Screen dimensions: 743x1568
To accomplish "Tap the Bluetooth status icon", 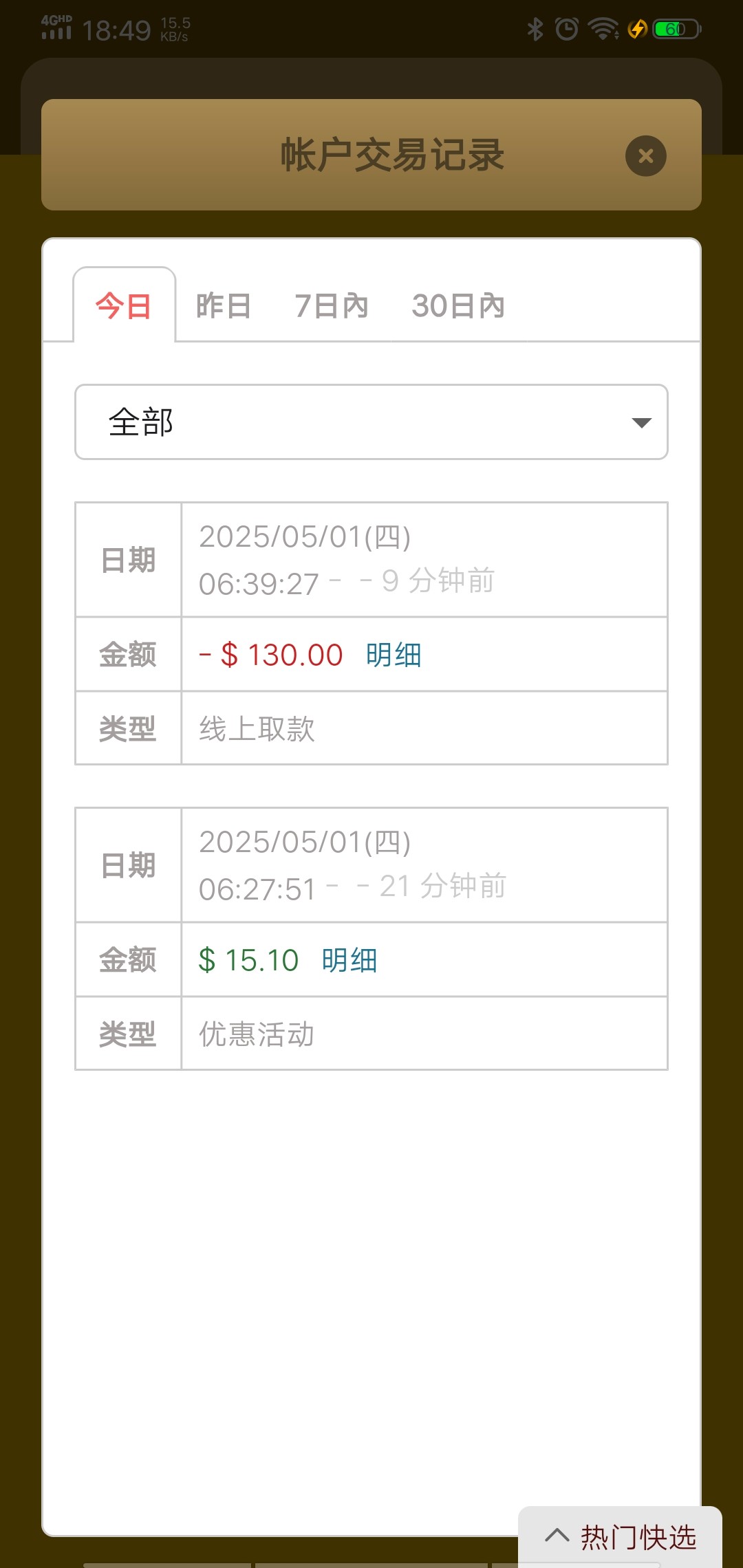I will 535,29.
